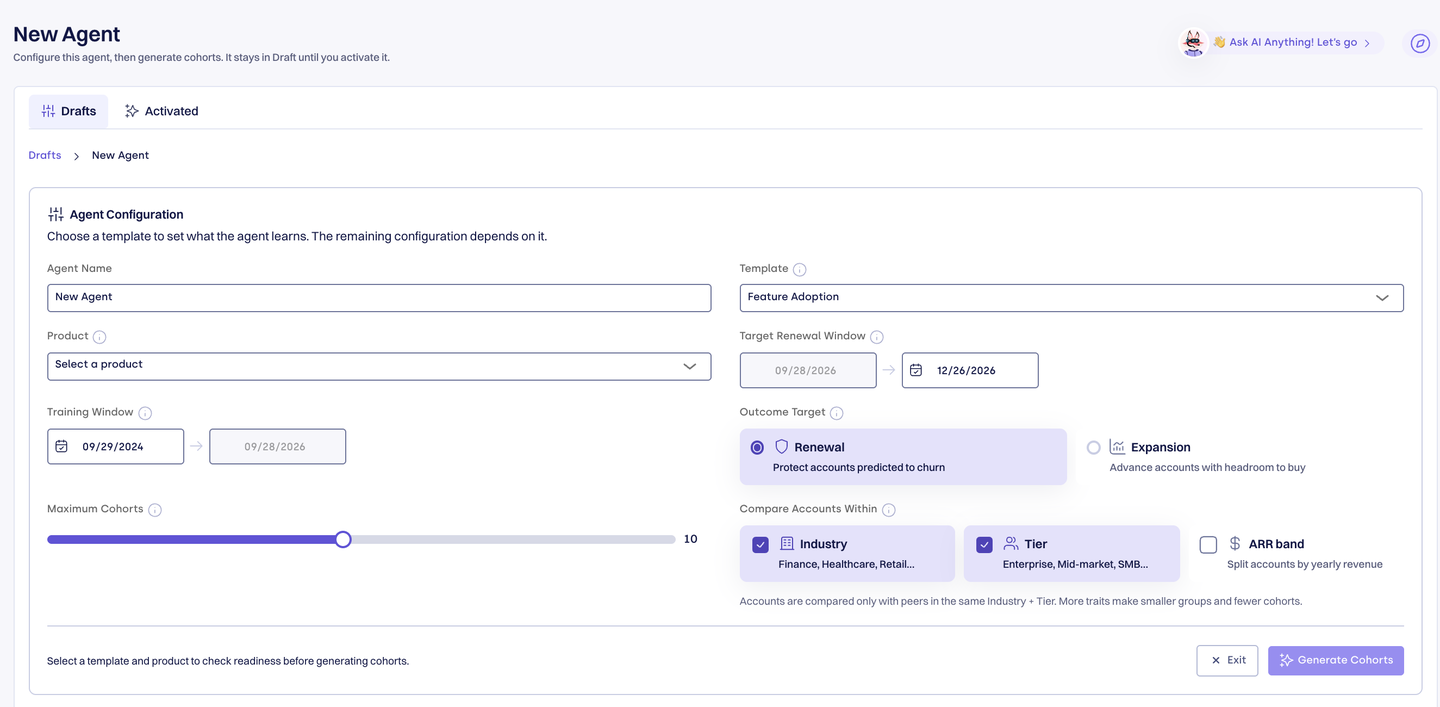Click the unfilled part of the cohorts slider track
The height and width of the screenshot is (707, 1440).
pyautogui.click(x=513, y=539)
